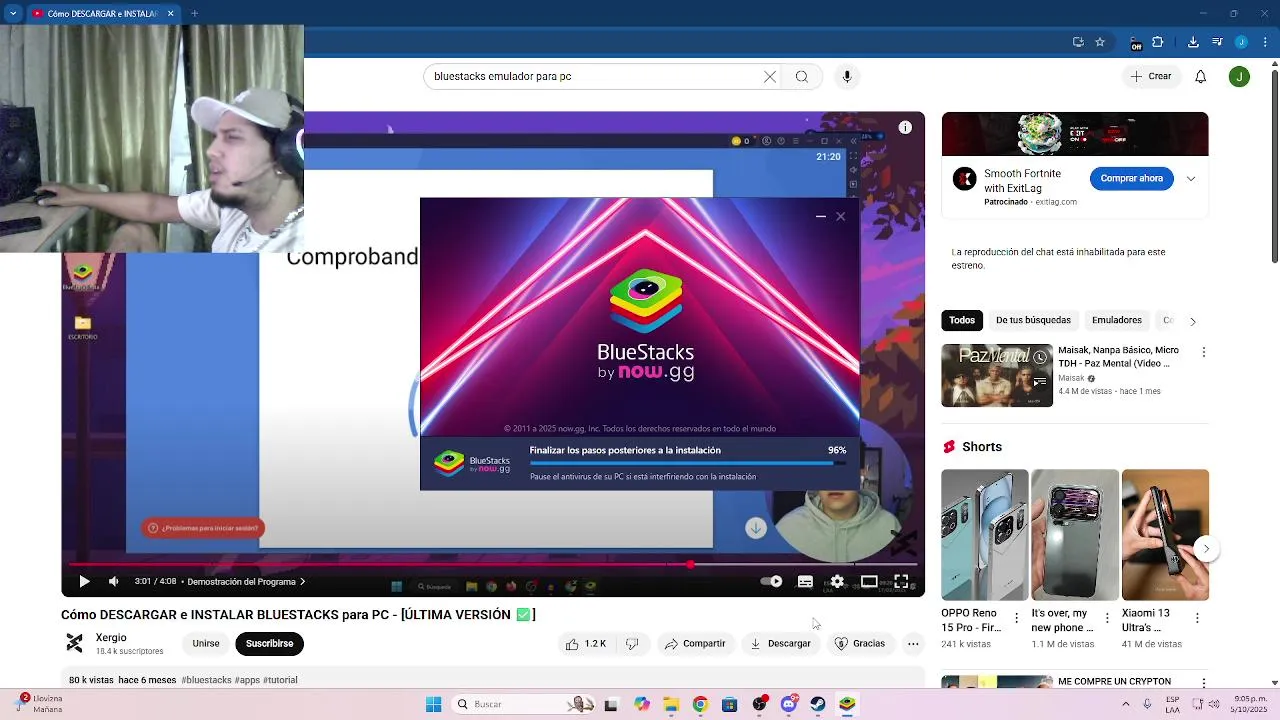Image resolution: width=1280 pixels, height=720 pixels.
Task: Click the Suscribirse button
Action: [270, 644]
